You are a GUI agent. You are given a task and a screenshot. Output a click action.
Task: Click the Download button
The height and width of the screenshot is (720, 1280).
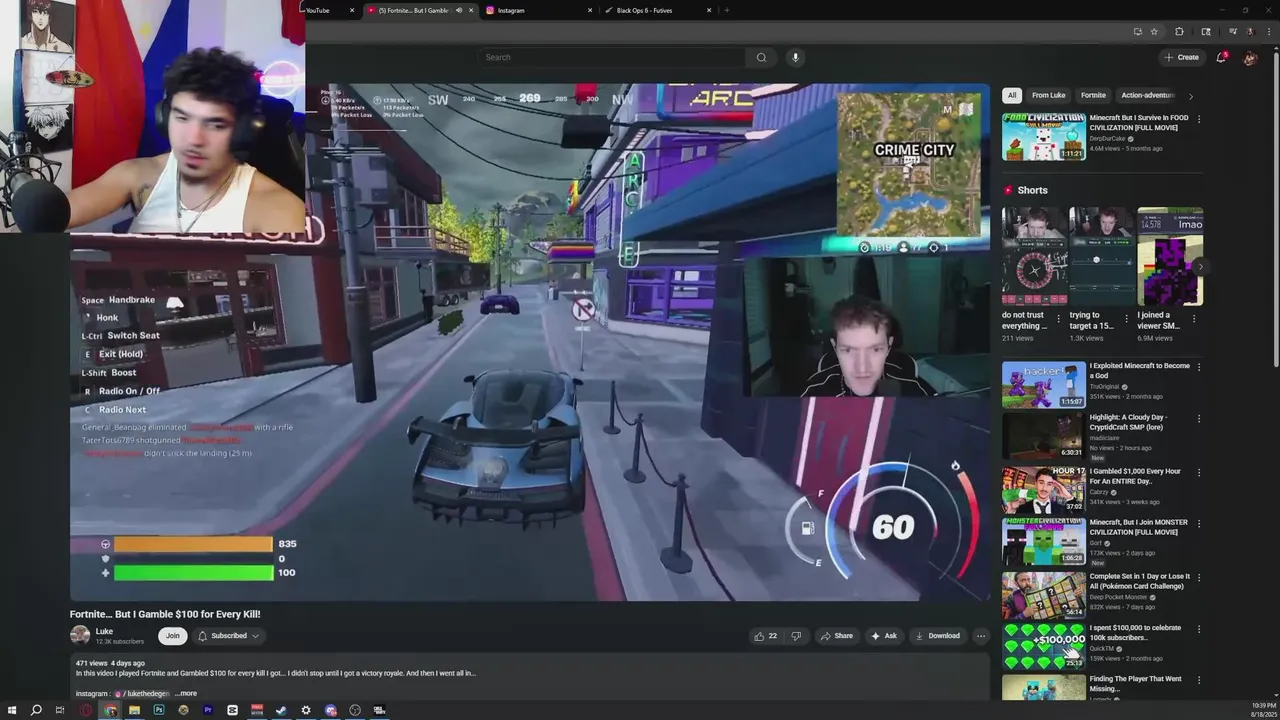[937, 636]
